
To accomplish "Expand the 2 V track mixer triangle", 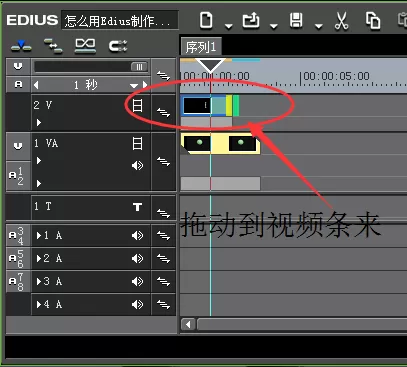I will (39, 123).
